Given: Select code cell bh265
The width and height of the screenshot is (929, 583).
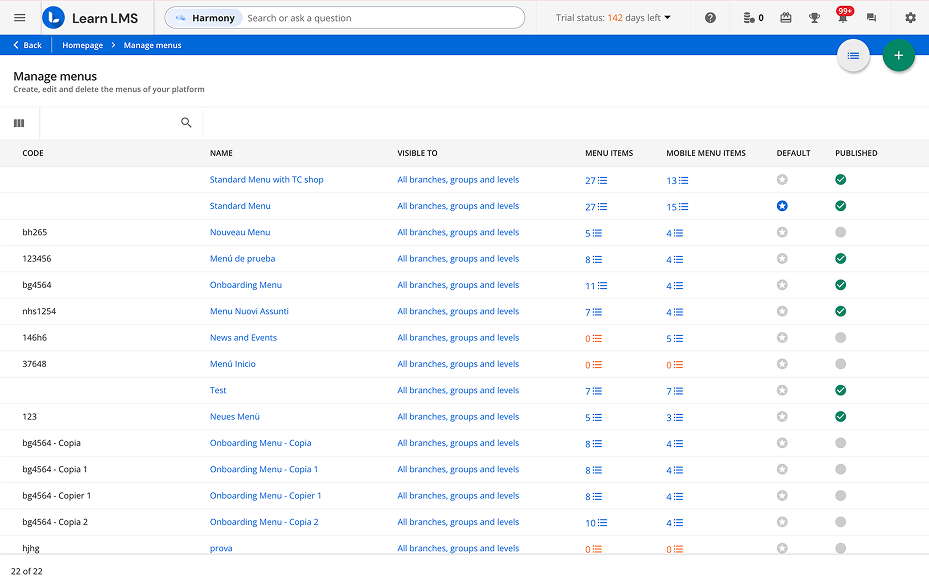Looking at the screenshot, I should [x=34, y=232].
